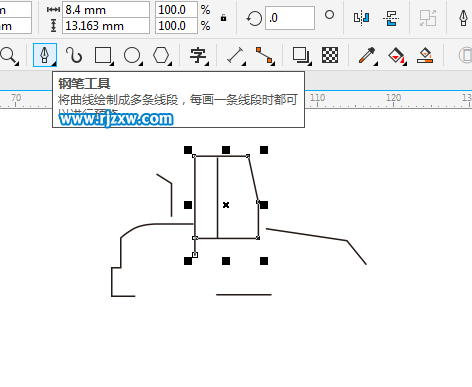Open the Rectangle tool flyout arrow
The image size is (472, 387).
(x=112, y=63)
